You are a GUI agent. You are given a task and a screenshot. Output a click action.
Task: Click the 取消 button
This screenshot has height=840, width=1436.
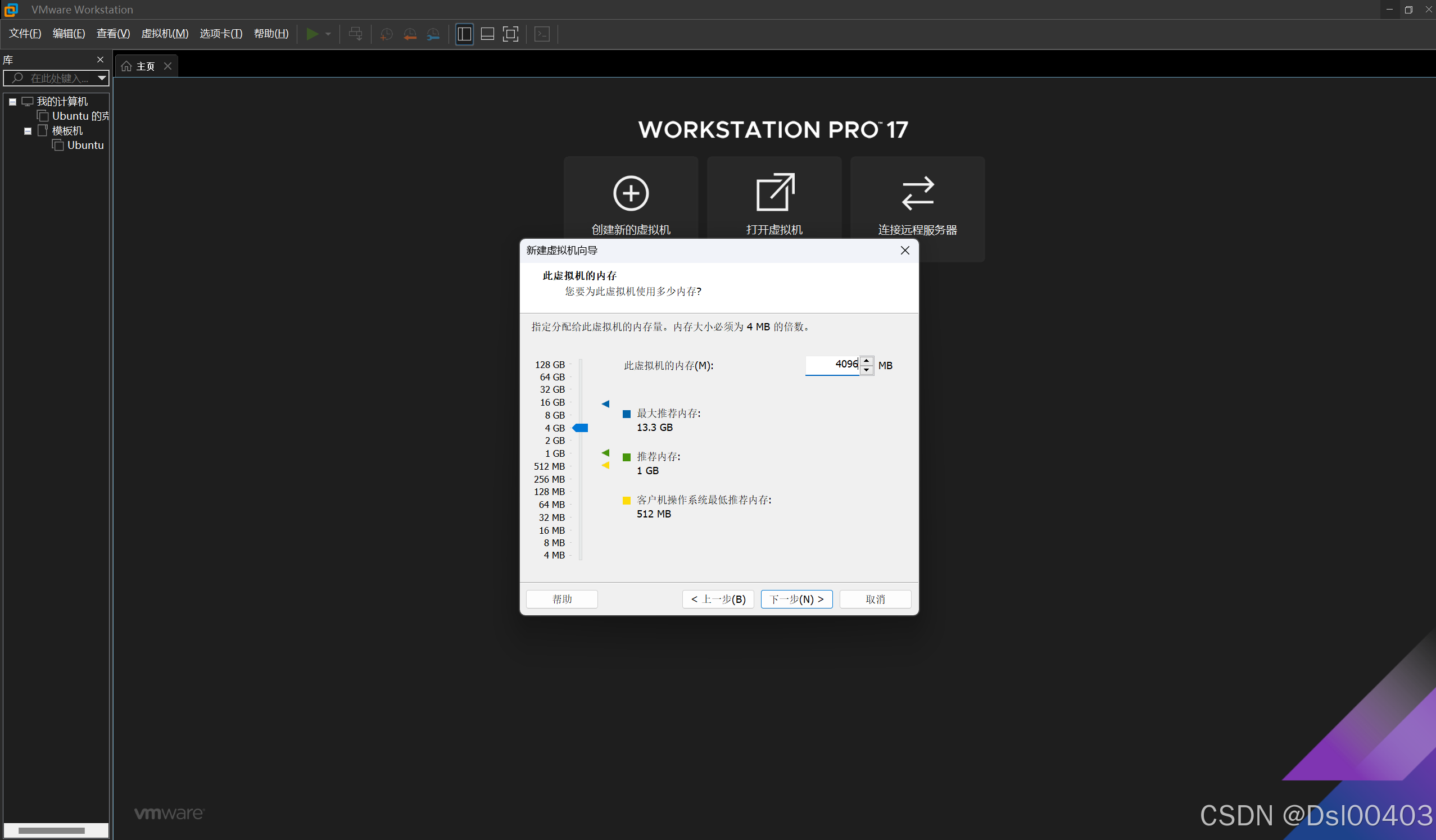point(875,600)
